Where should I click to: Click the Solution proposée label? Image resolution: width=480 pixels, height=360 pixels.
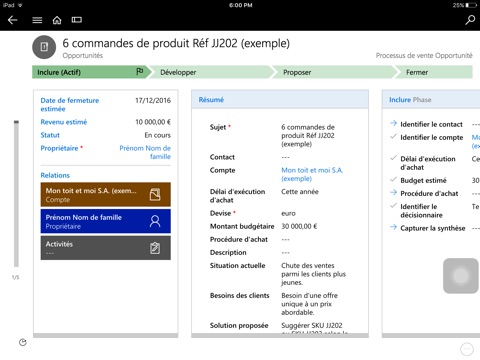pyautogui.click(x=239, y=325)
